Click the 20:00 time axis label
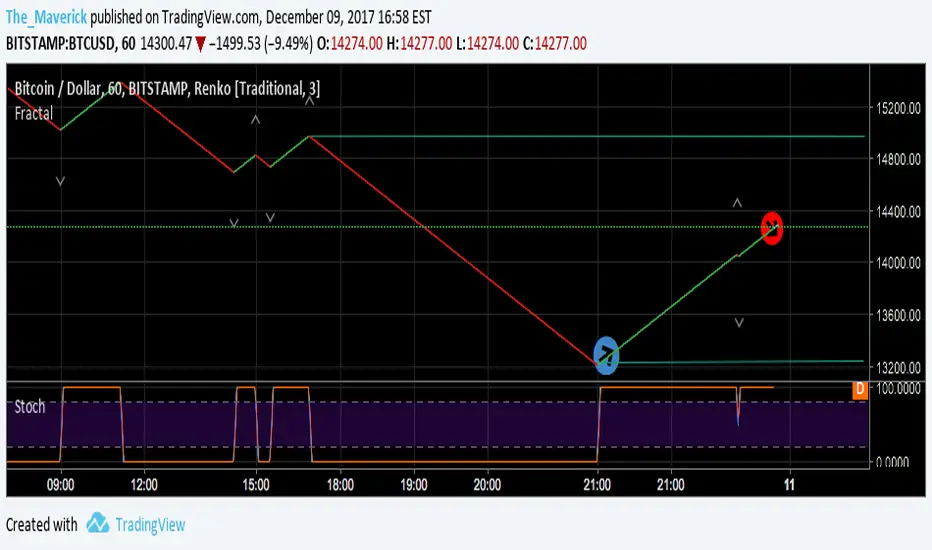 (487, 485)
